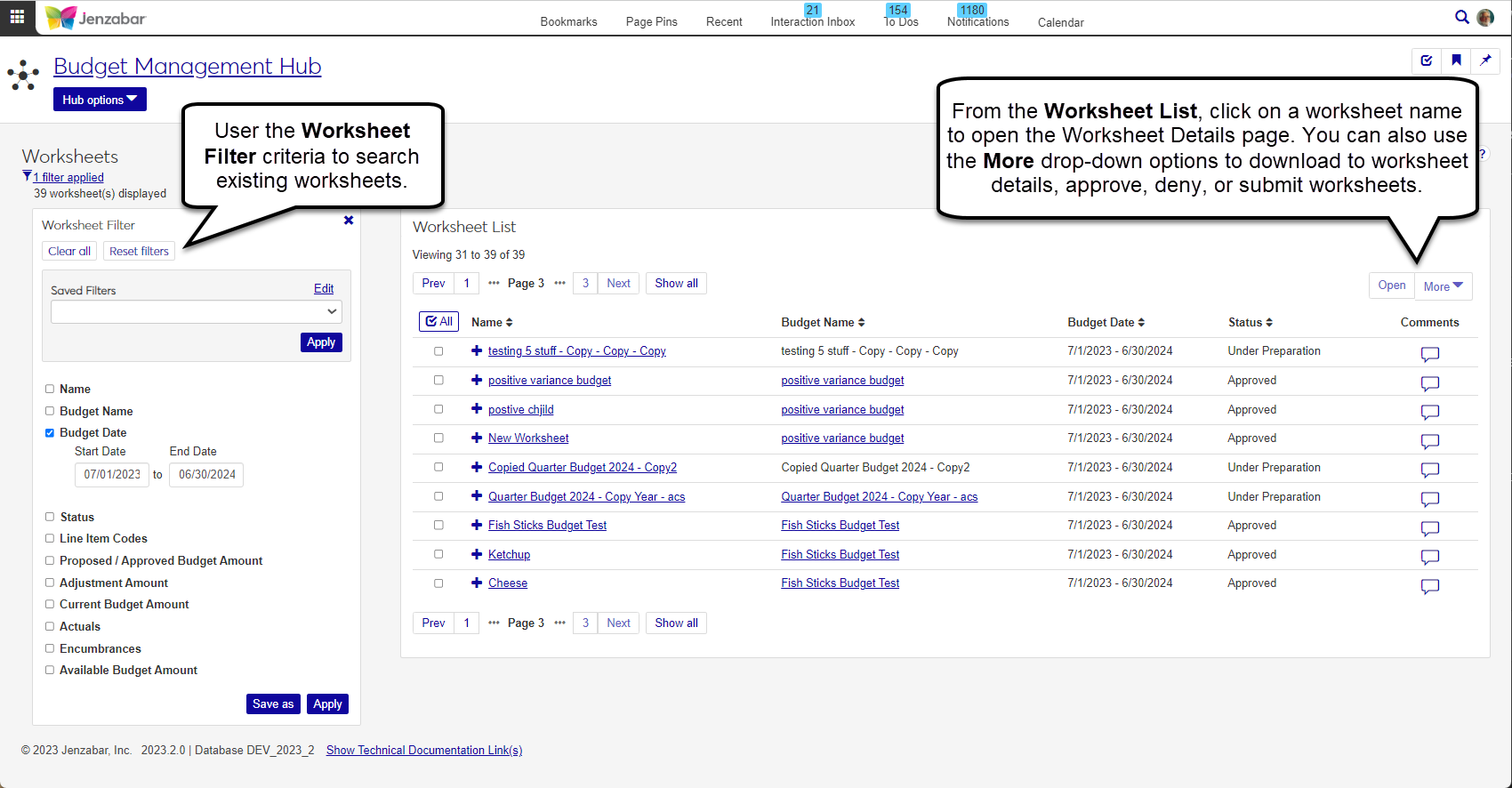Select the New Worksheet row checkbox
The image size is (1512, 788).
(x=438, y=438)
